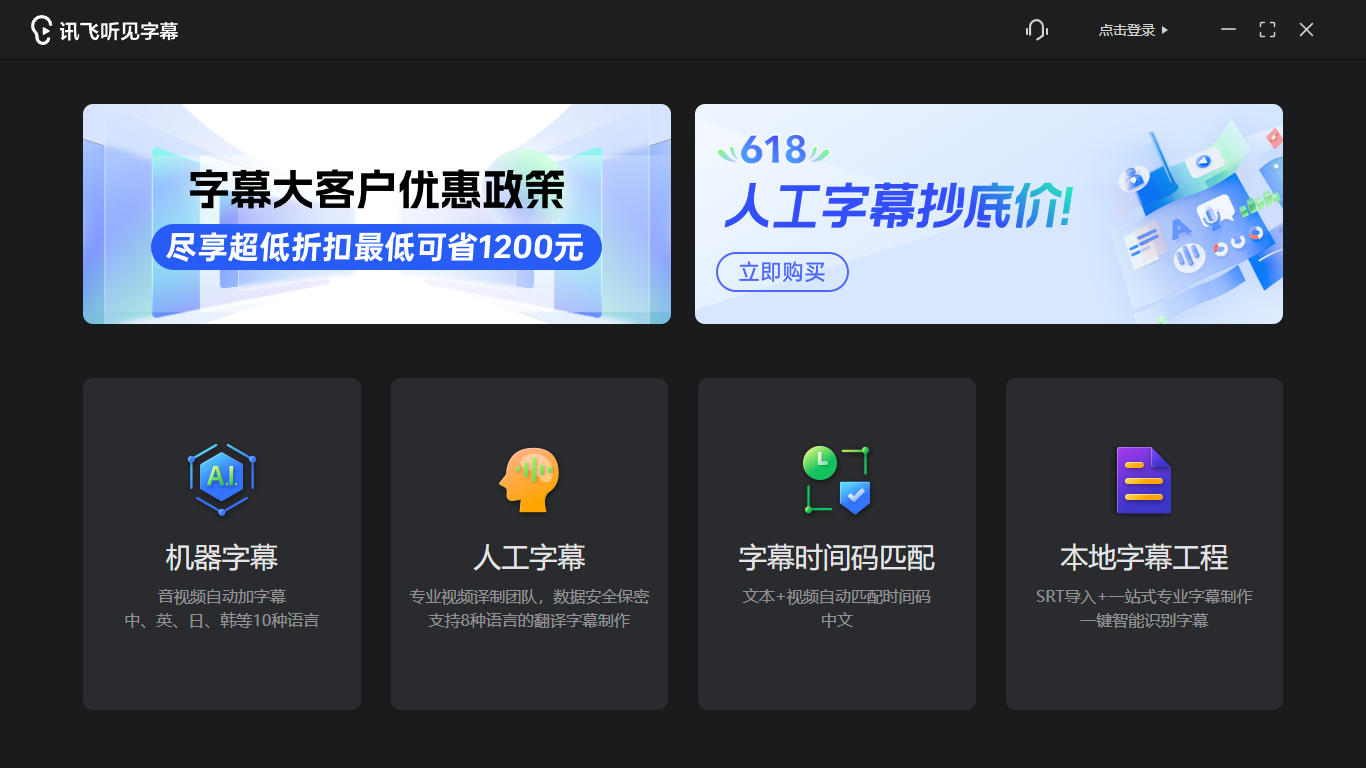Open the 618 人工字幕抄底价 promotion banner
The height and width of the screenshot is (768, 1366).
point(988,213)
